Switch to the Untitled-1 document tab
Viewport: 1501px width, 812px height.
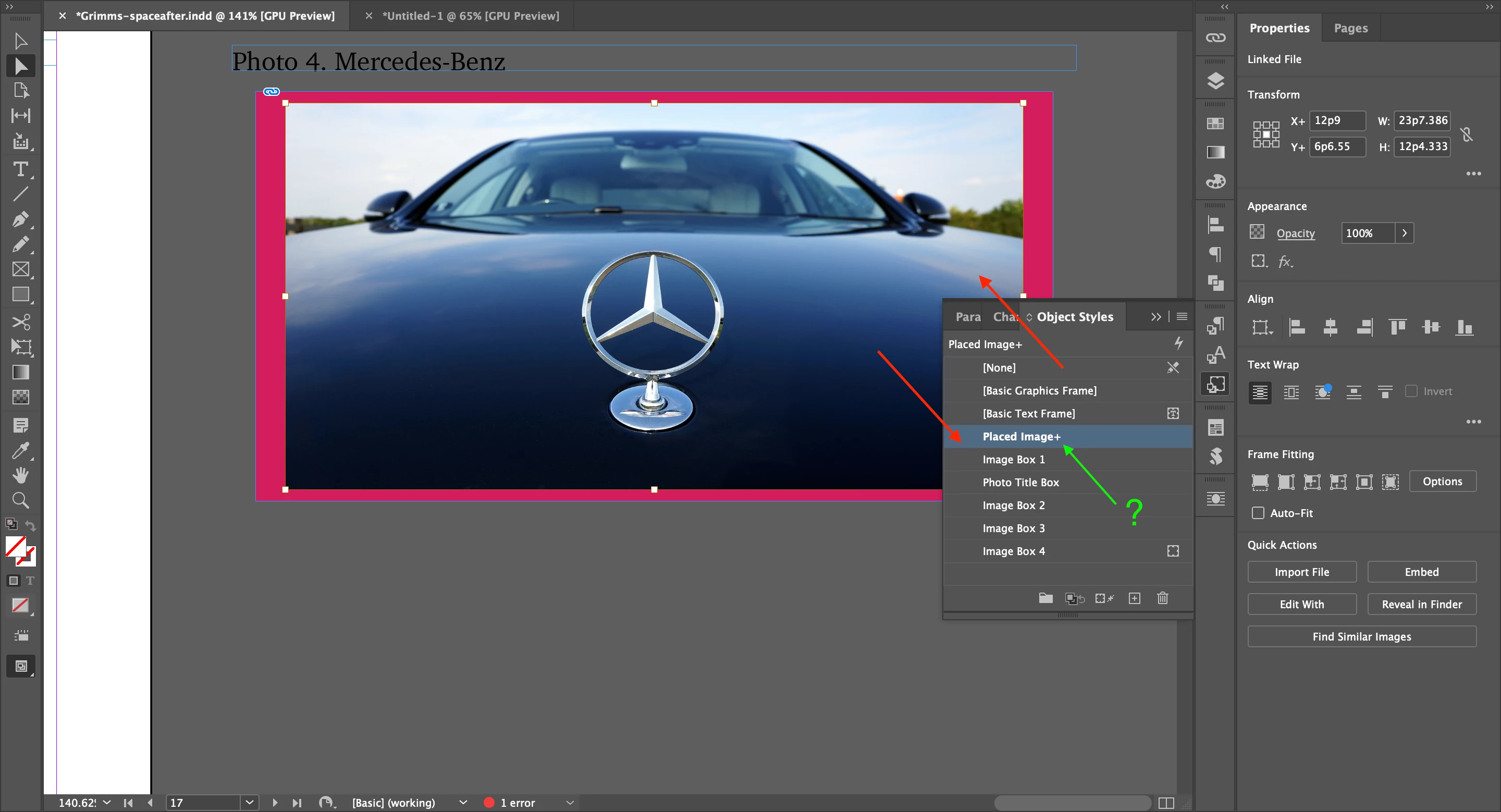[x=470, y=16]
